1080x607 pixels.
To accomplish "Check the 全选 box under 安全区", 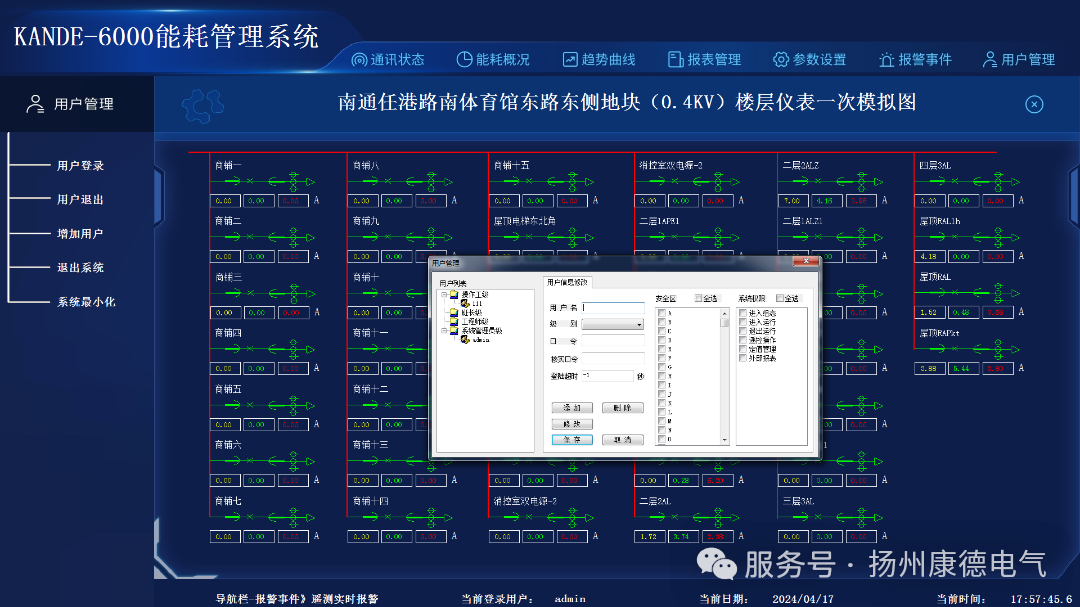I will (x=696, y=298).
